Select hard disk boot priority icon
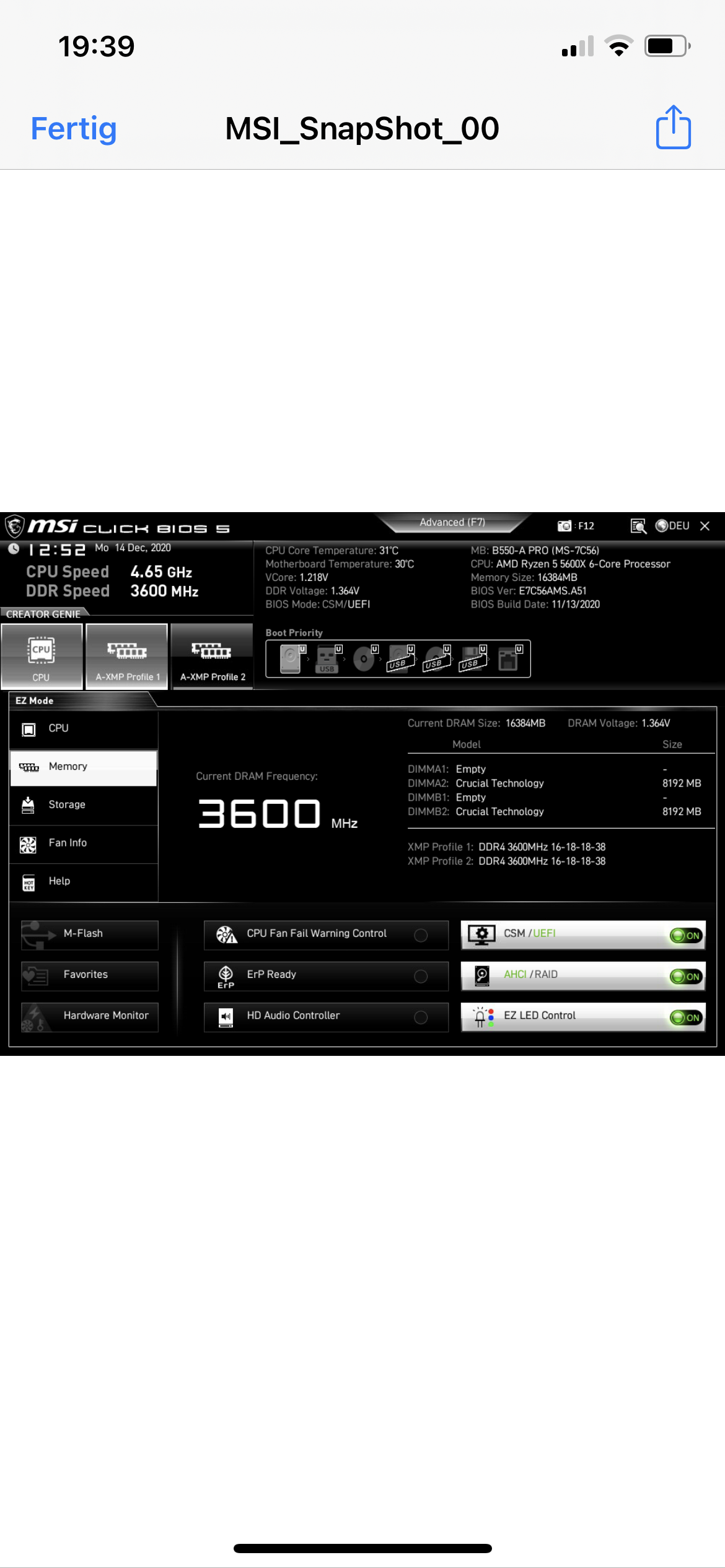Viewport: 725px width, 1568px height. pos(292,659)
